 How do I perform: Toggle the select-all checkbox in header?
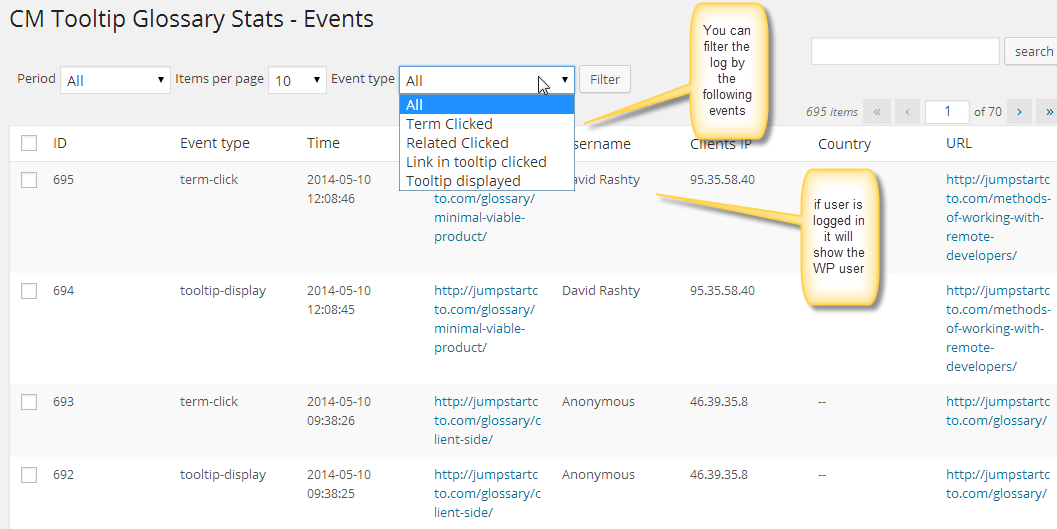(29, 144)
